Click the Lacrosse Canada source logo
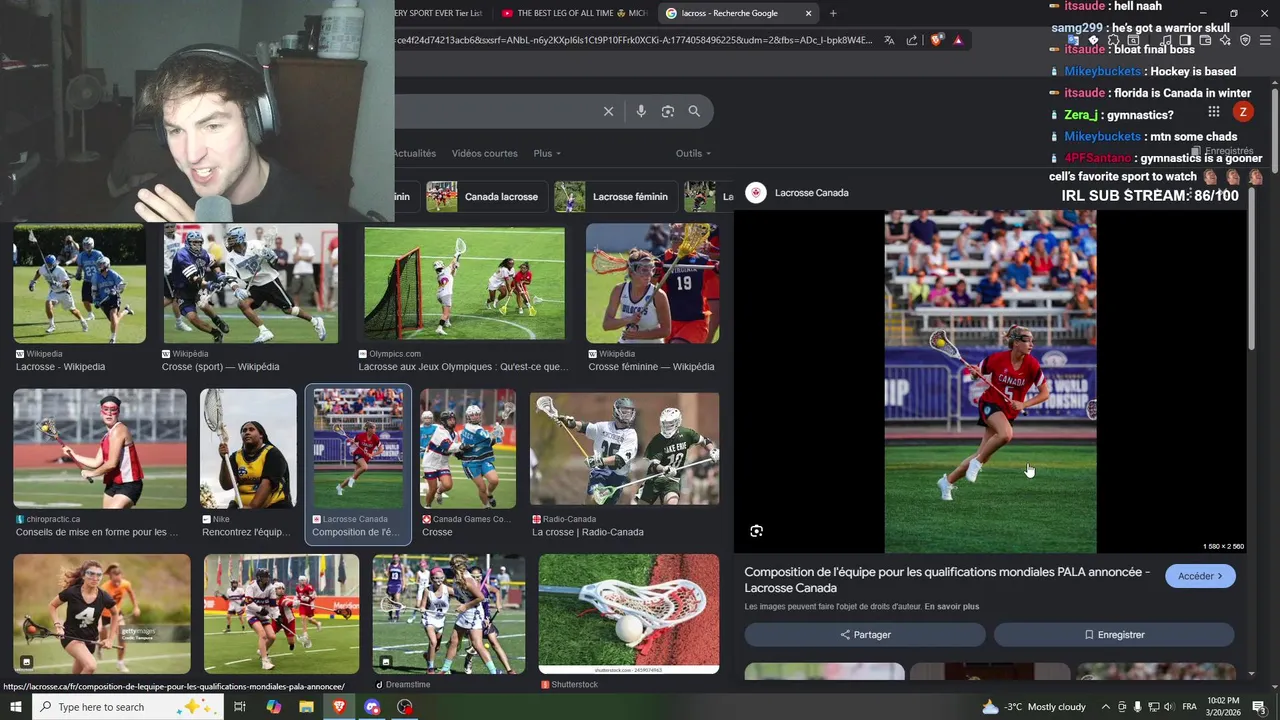Screen dimensions: 1280x720 point(756,193)
